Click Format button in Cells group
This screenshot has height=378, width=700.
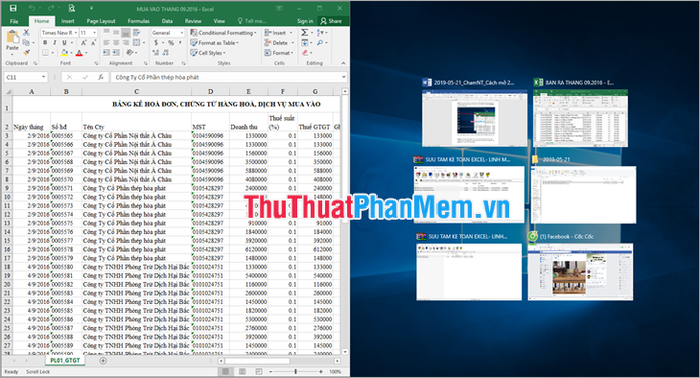[x=279, y=53]
